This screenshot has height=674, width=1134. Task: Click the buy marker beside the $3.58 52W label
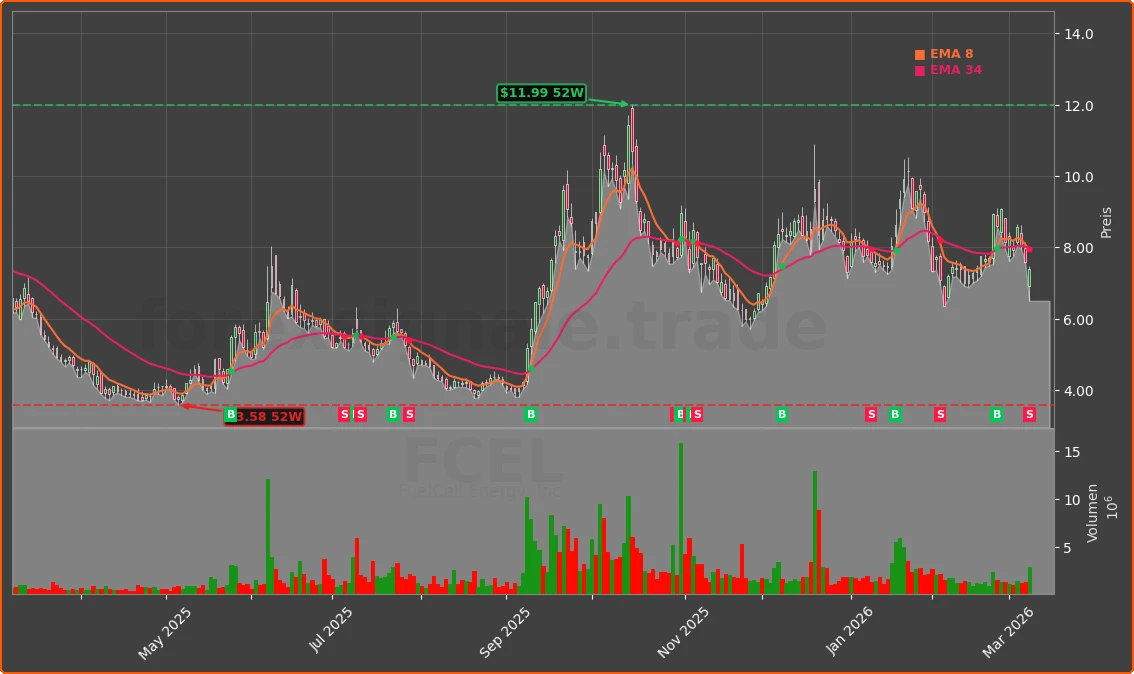click(231, 415)
